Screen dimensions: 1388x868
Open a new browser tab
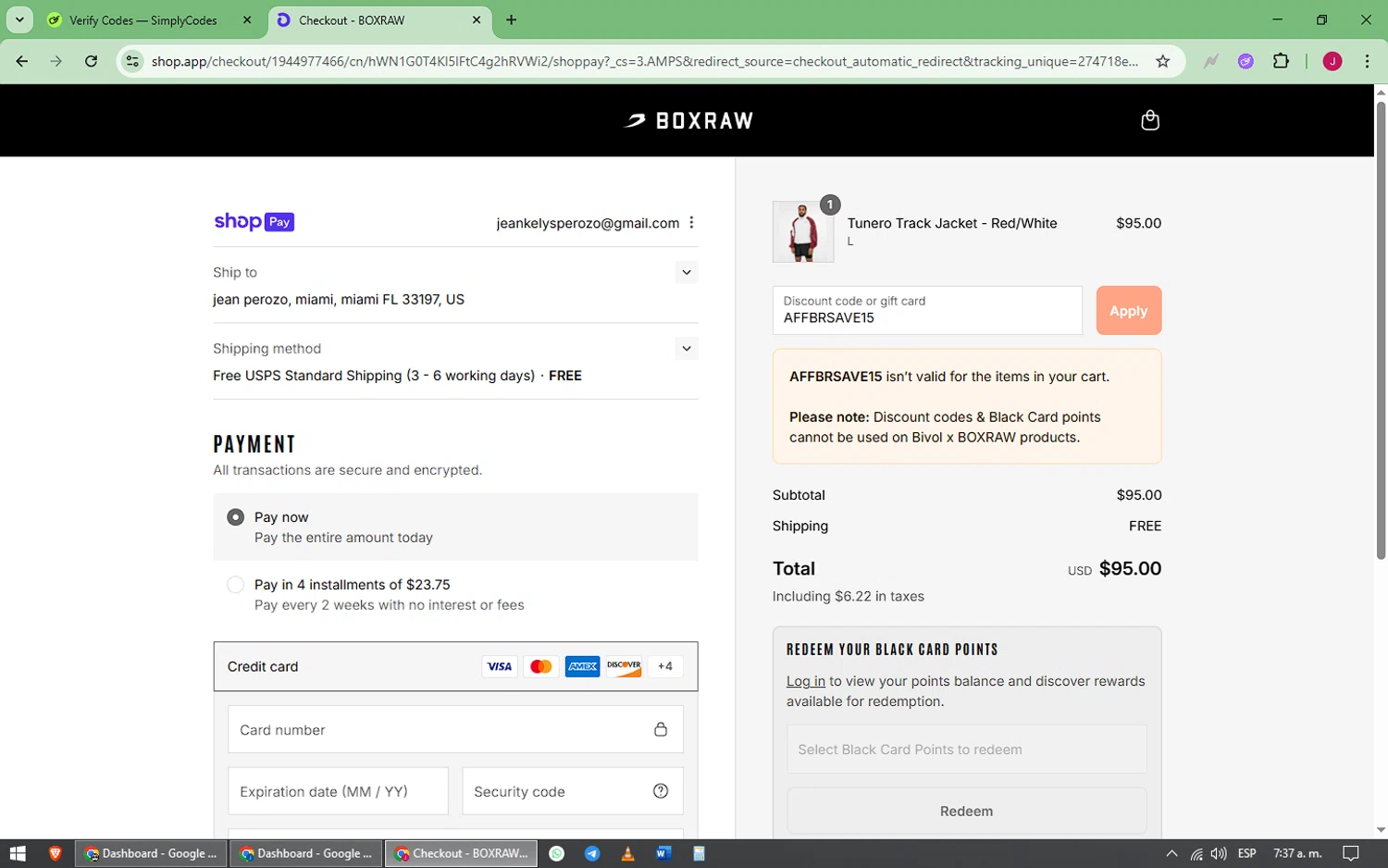point(512,19)
